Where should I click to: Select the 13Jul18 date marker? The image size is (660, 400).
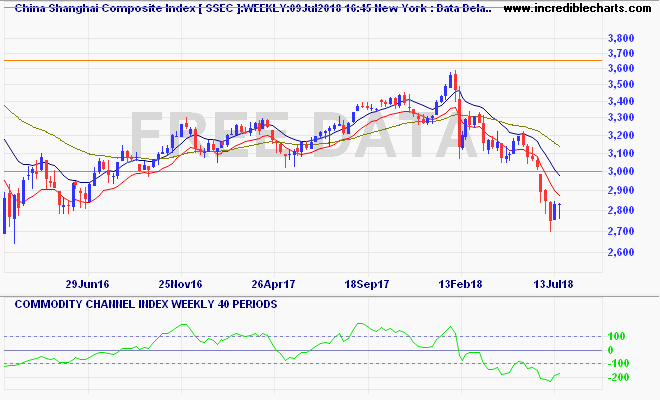pos(550,283)
